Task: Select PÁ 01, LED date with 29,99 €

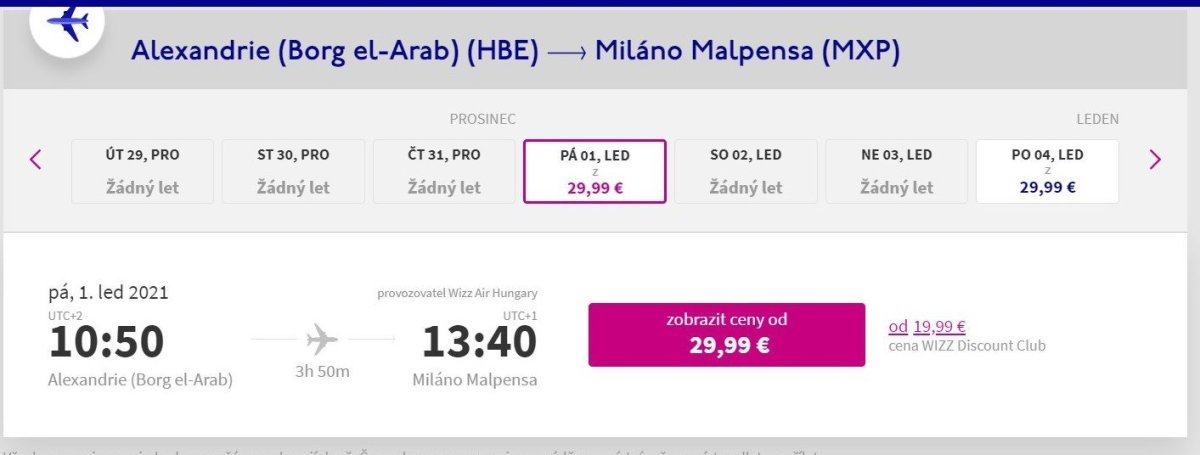Action: pyautogui.click(x=595, y=171)
